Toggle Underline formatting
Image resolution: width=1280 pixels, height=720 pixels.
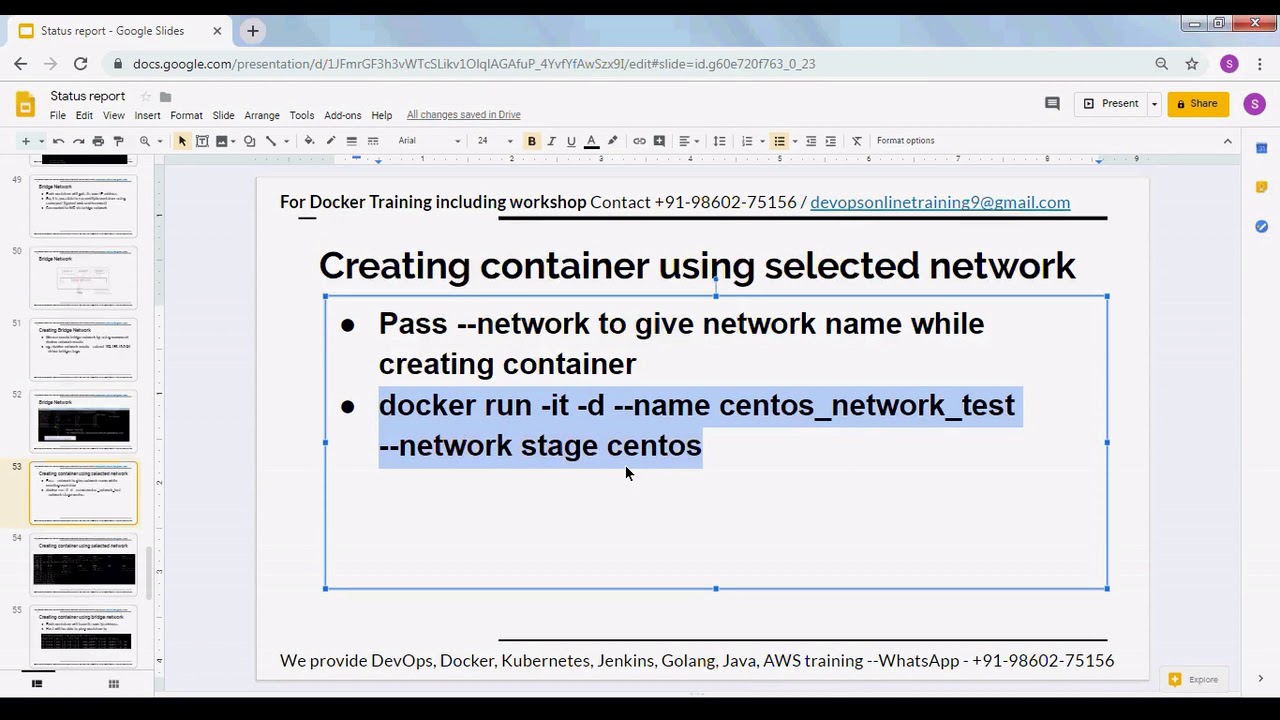(x=571, y=141)
